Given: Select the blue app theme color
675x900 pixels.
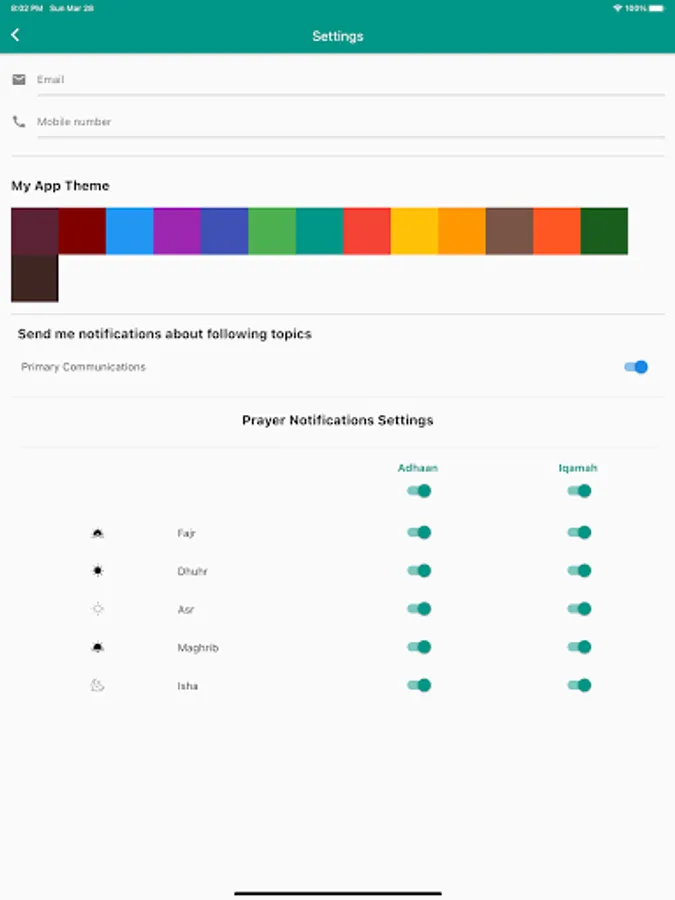Looking at the screenshot, I should tap(130, 231).
